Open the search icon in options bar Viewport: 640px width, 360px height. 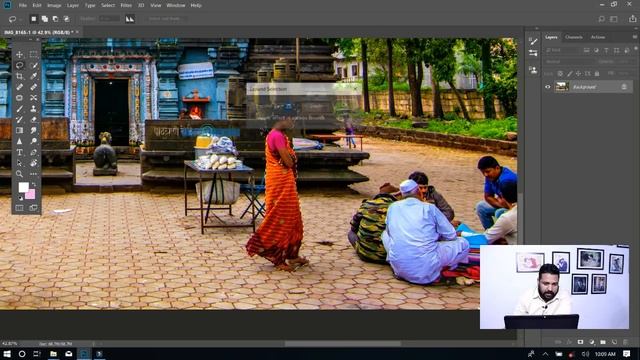[601, 19]
